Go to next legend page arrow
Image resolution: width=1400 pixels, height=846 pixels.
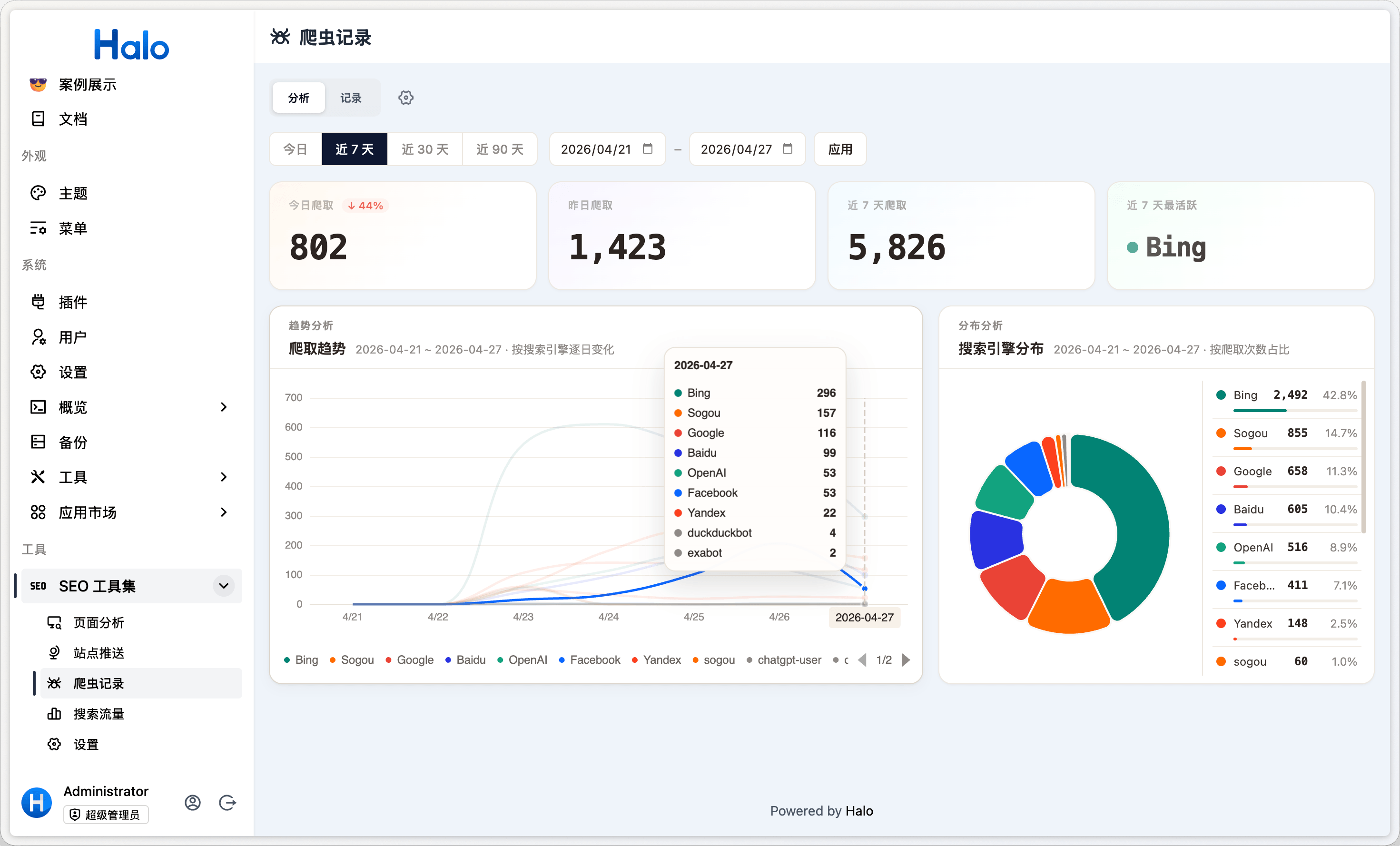point(906,659)
